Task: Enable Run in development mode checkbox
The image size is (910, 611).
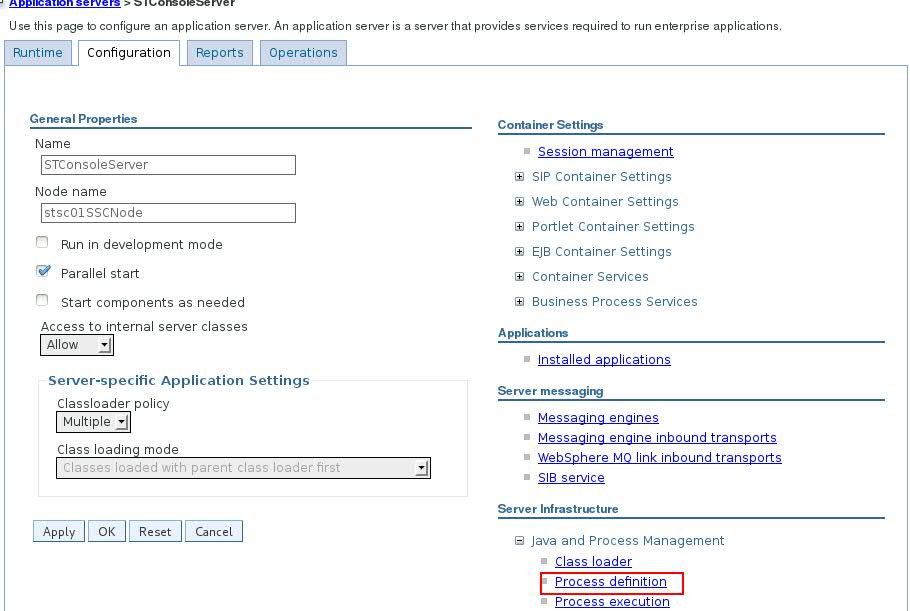Action: (42, 243)
